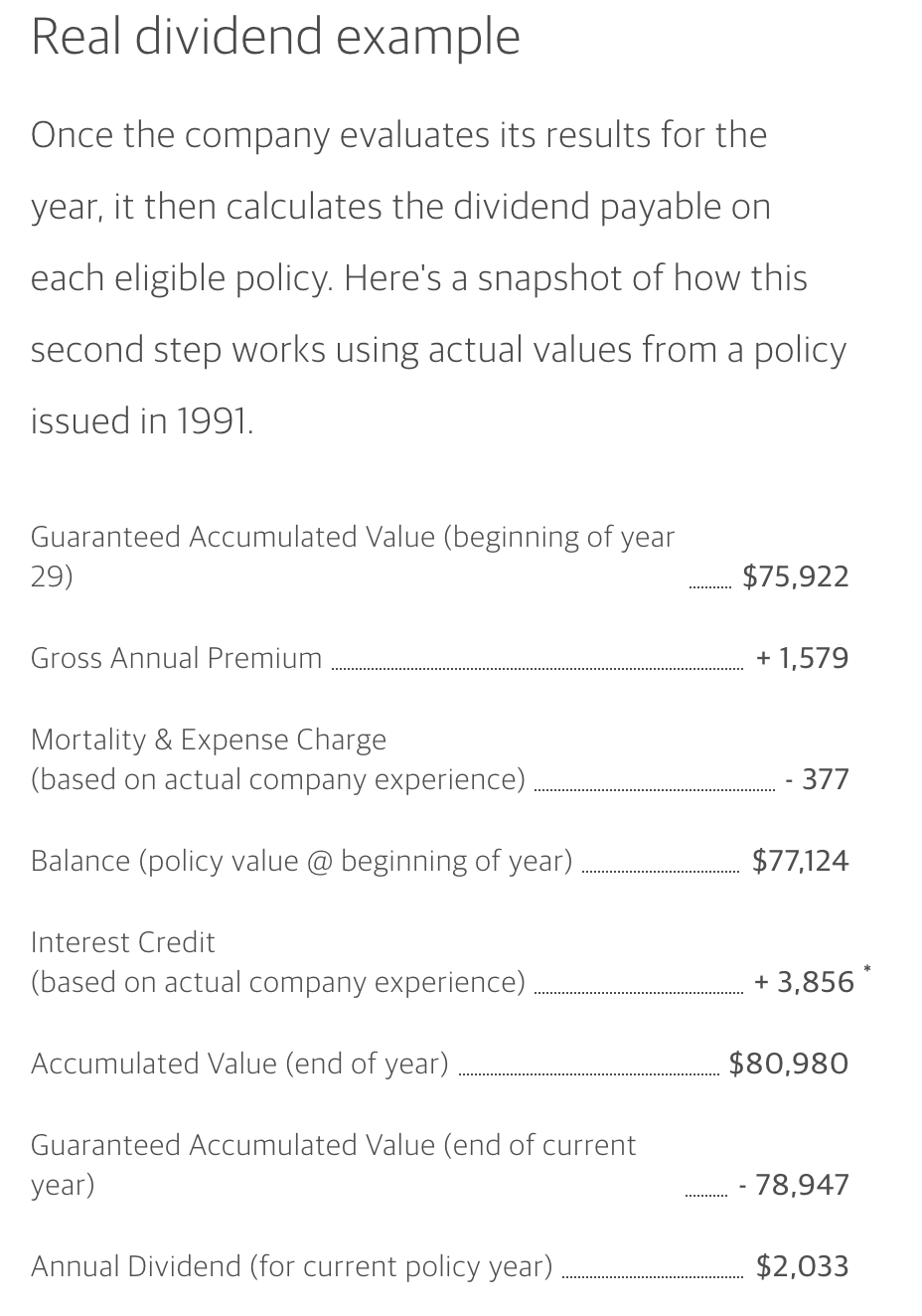
Task: Click the Guaranteed Accumulated Value end-of-current-year label
Action: [334, 1164]
